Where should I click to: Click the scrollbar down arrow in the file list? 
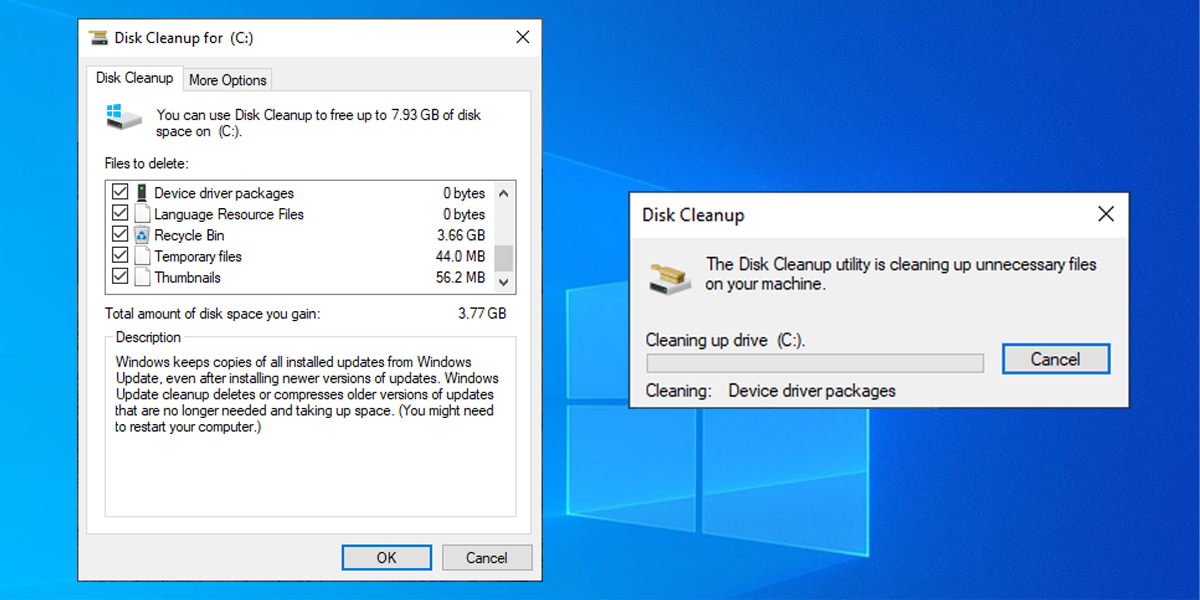[503, 284]
